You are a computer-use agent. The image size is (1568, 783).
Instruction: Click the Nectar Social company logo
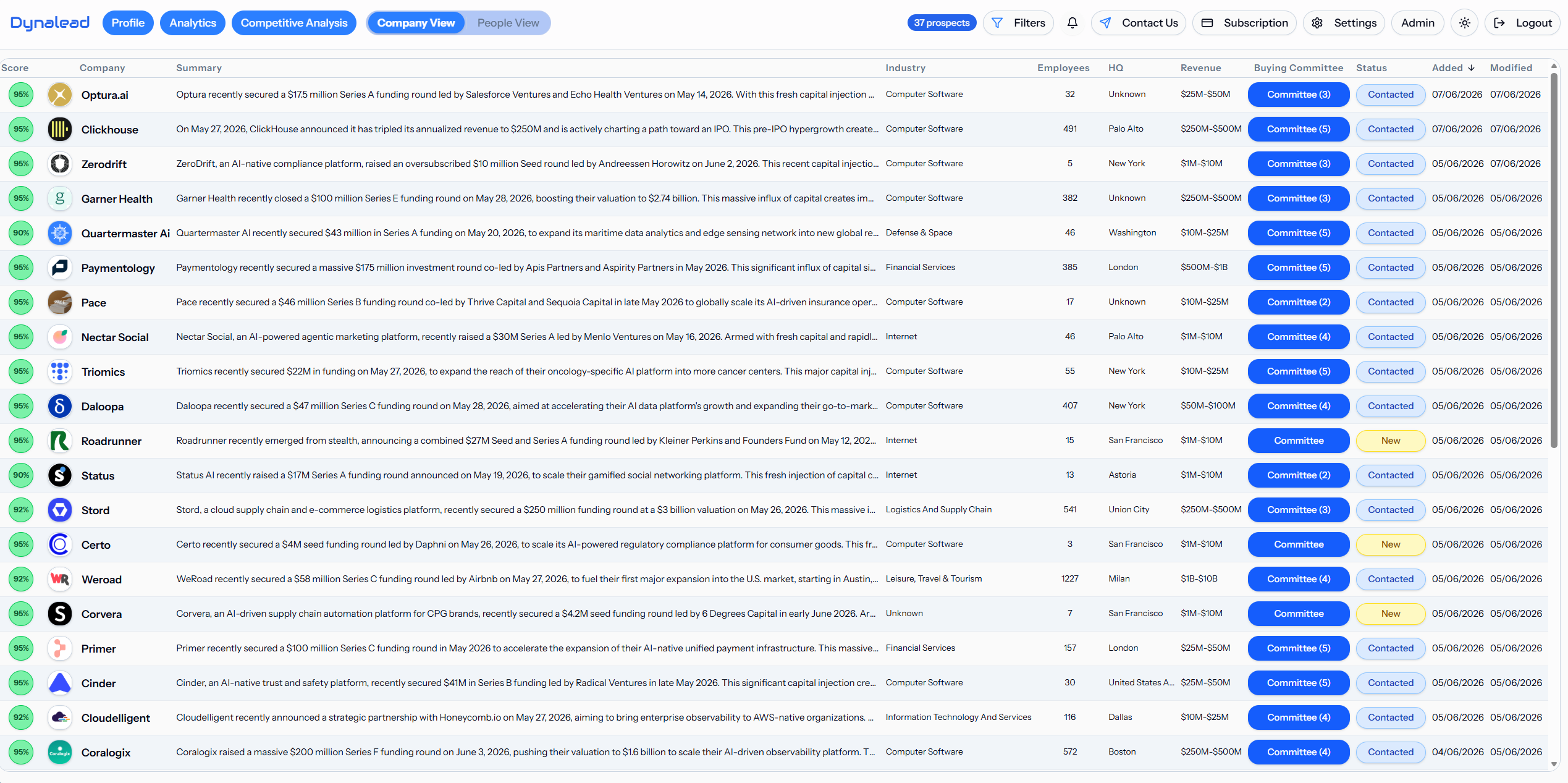pos(60,337)
